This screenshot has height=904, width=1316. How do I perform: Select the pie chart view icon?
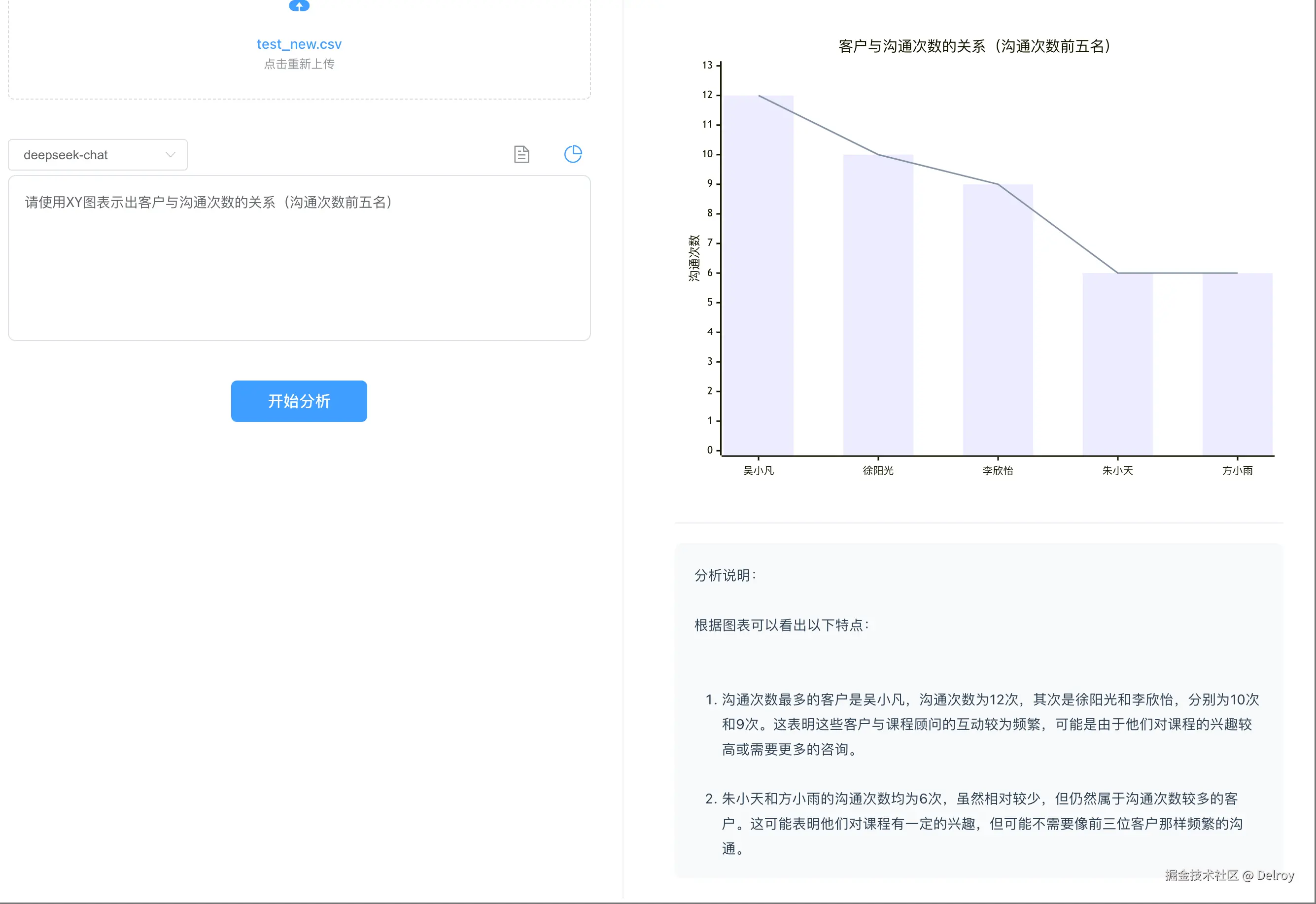click(x=573, y=153)
